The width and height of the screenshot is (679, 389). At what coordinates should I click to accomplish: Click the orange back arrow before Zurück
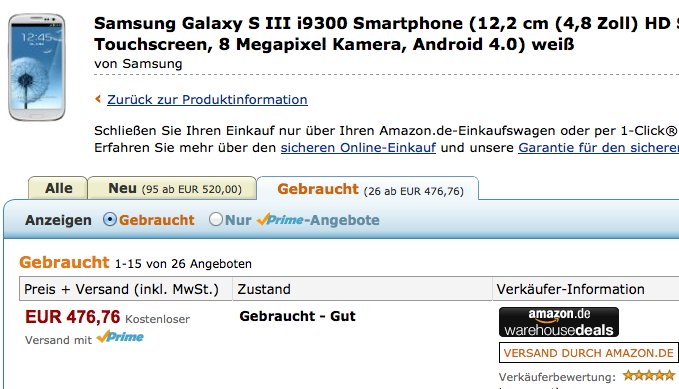pos(98,99)
